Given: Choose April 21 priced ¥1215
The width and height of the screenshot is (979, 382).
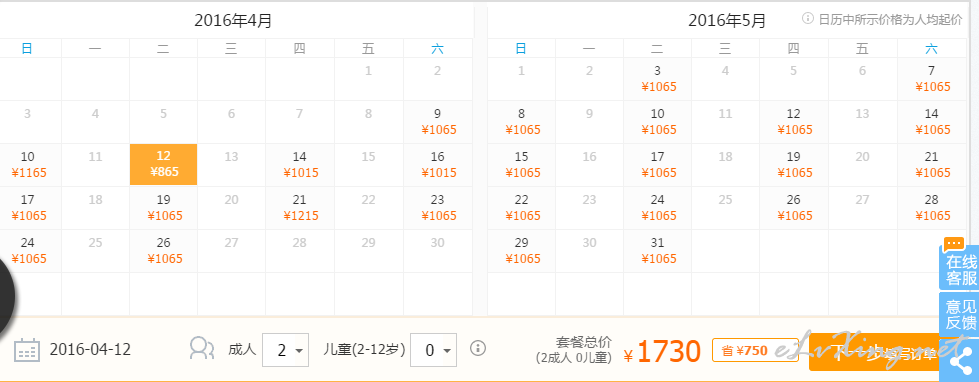Looking at the screenshot, I should coord(300,208).
